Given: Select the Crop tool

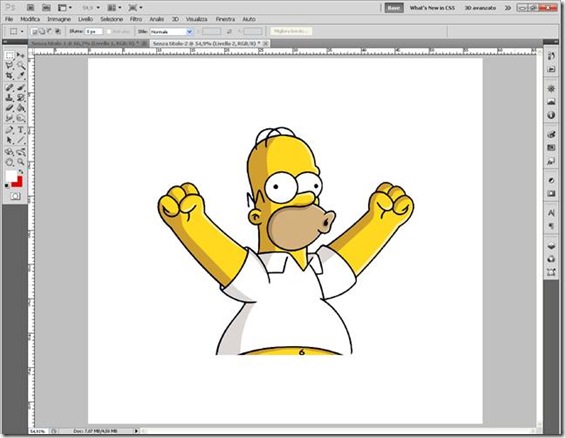Looking at the screenshot, I should tap(9, 76).
